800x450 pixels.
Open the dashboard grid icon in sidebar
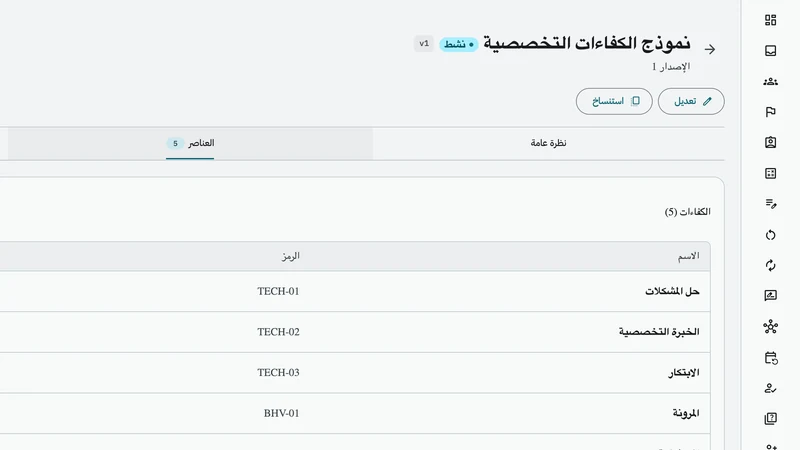pos(770,20)
